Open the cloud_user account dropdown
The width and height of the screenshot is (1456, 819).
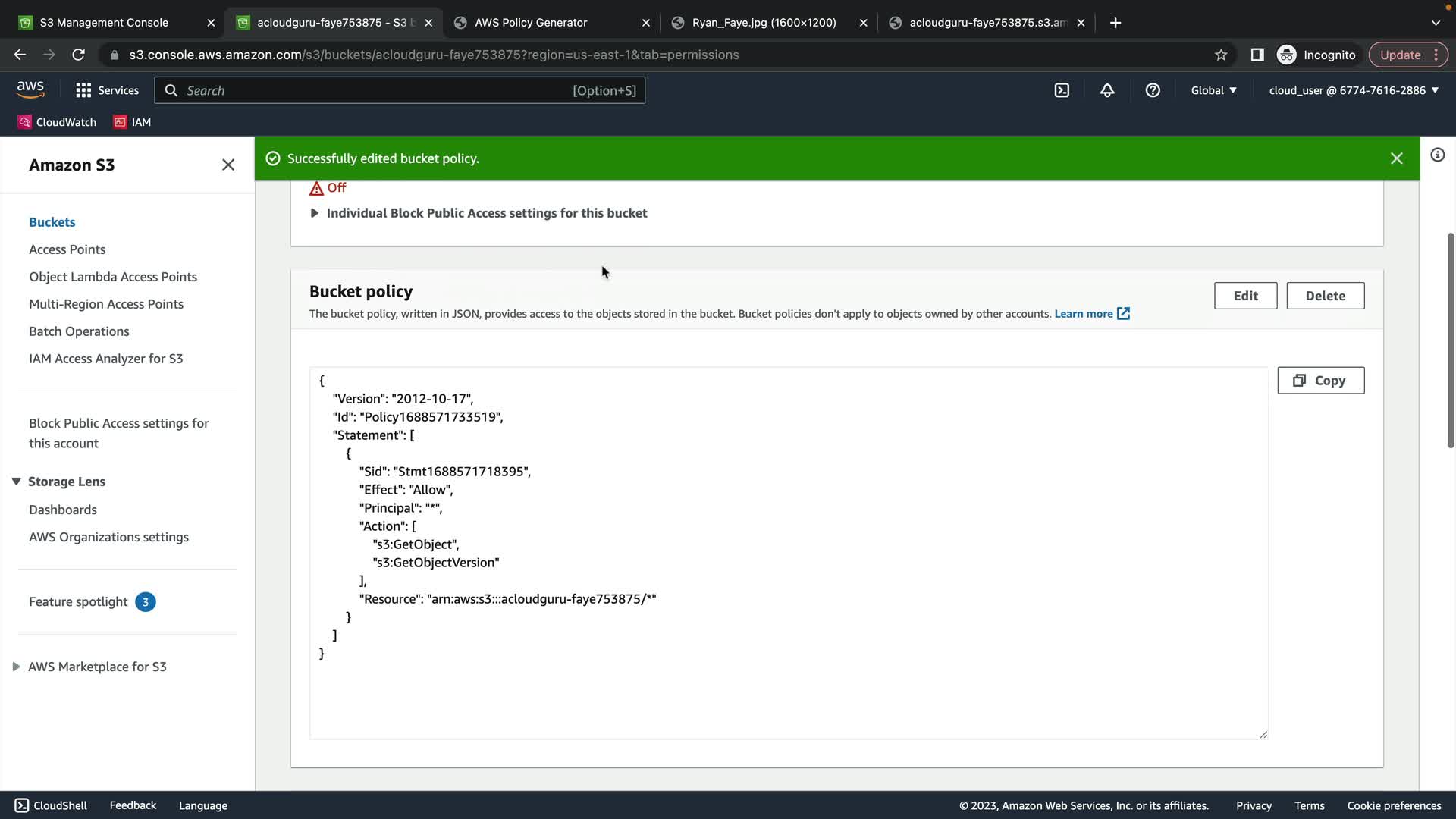click(x=1354, y=90)
